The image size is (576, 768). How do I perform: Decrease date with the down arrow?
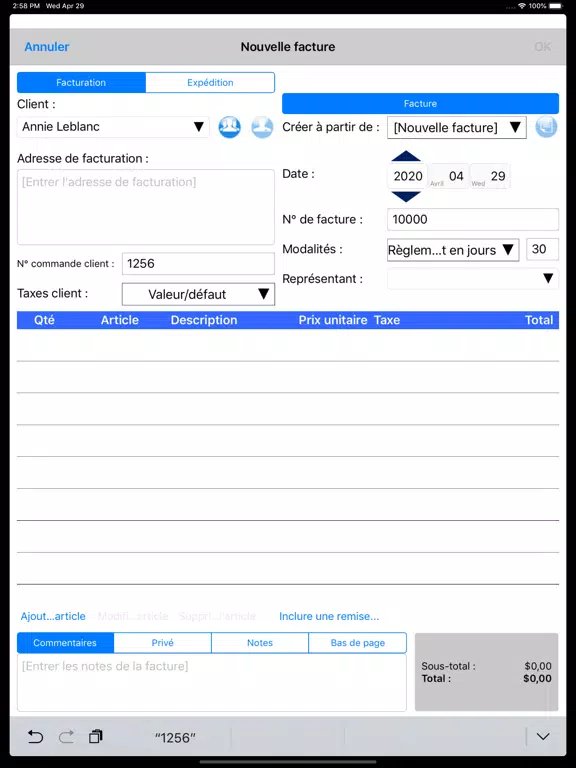[406, 196]
